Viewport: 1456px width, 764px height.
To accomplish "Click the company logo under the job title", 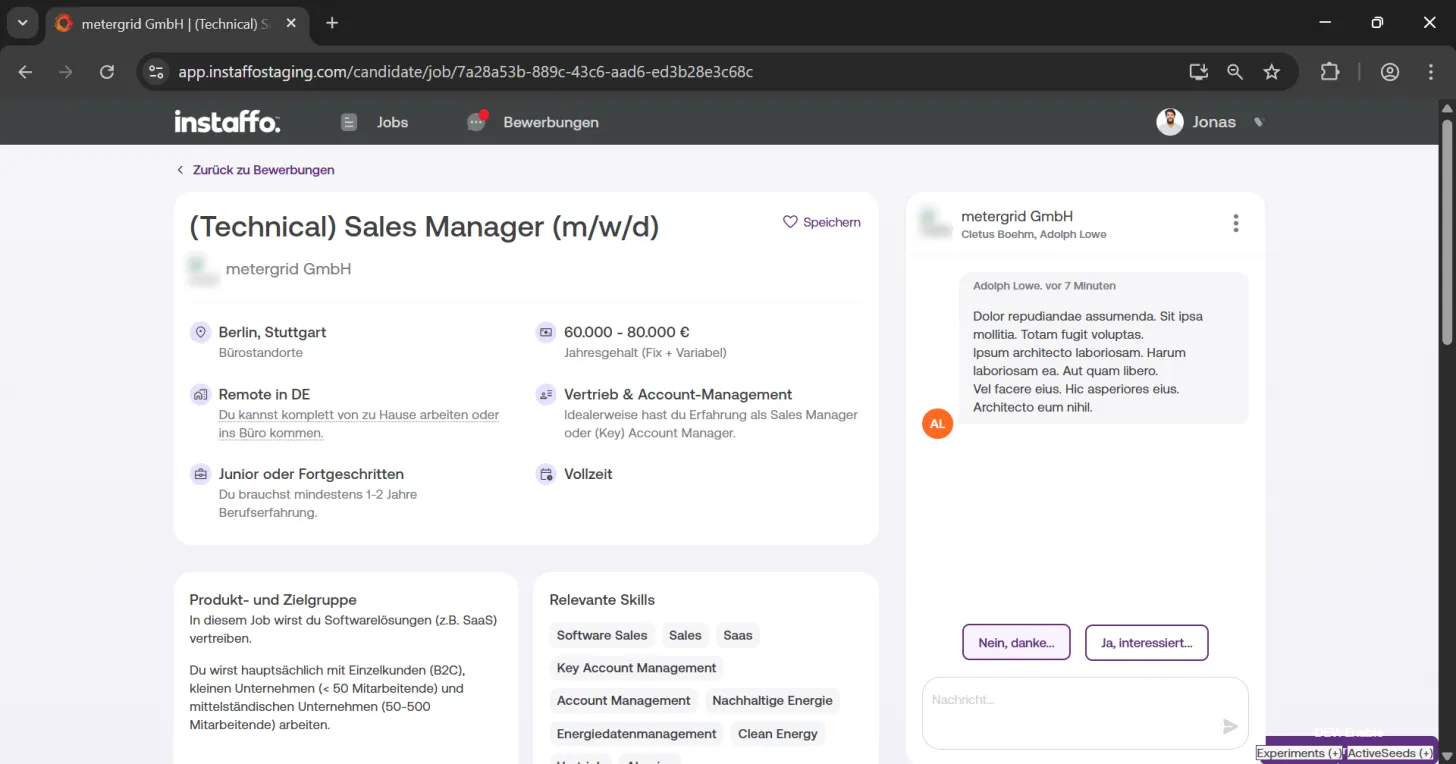I will pyautogui.click(x=203, y=270).
